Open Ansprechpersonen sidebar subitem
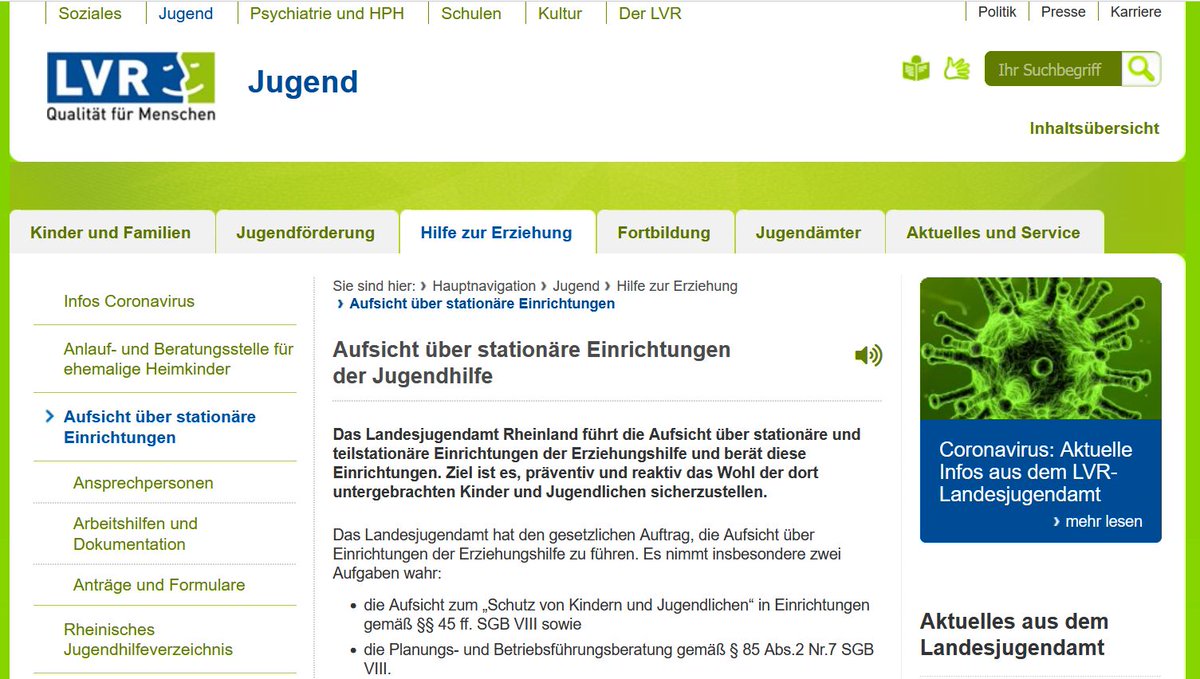The image size is (1200, 679). pos(143,483)
